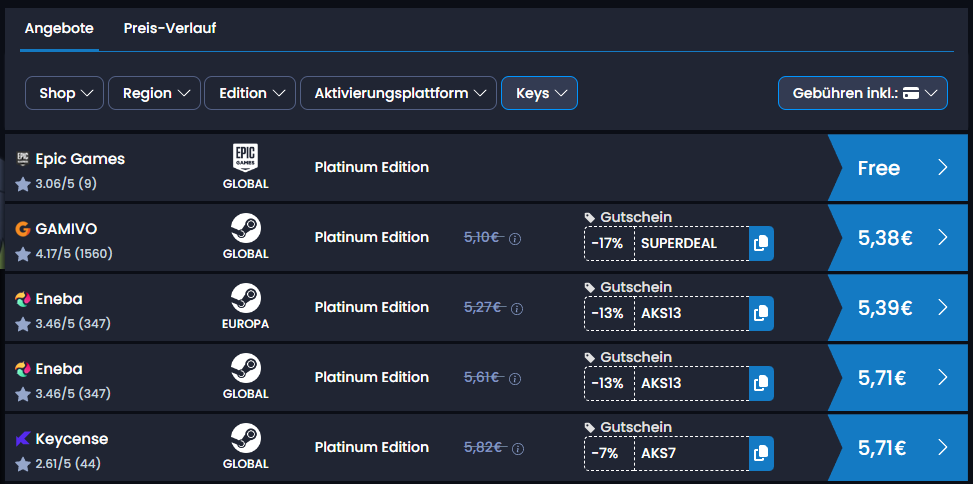
Task: Open the Keys filter dropdown
Action: [x=539, y=93]
